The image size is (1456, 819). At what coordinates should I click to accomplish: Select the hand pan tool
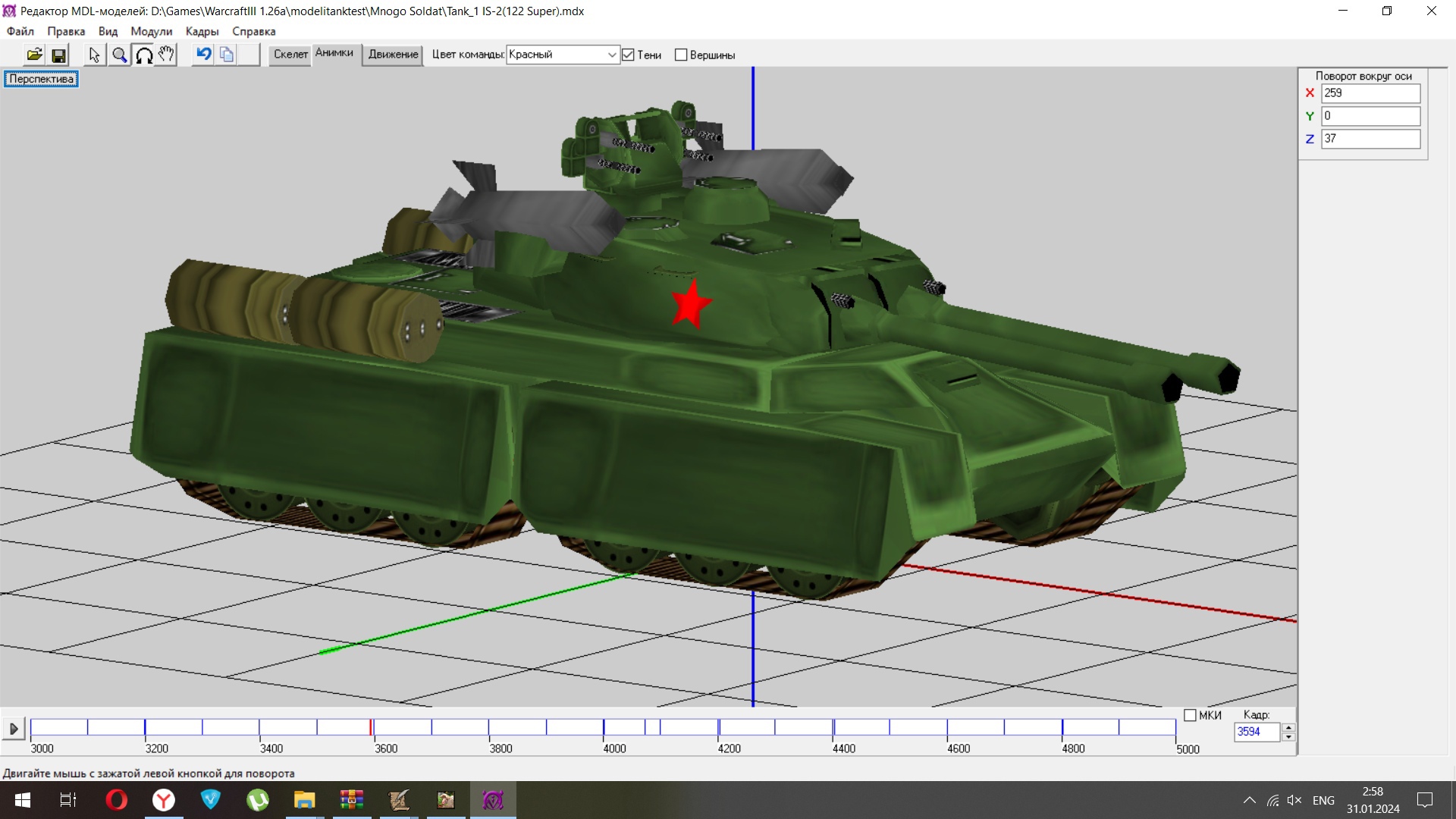click(166, 55)
